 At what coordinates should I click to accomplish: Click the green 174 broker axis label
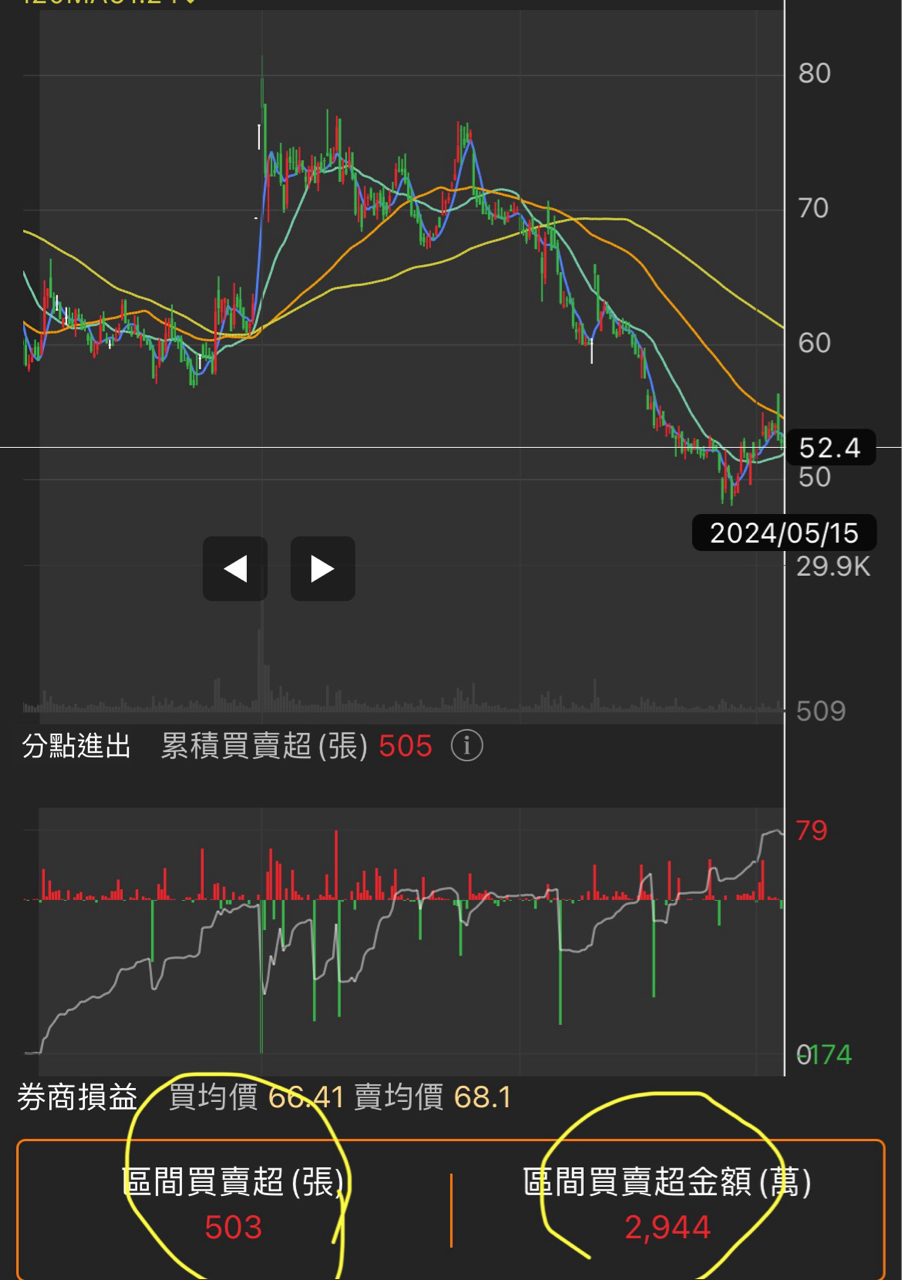click(831, 1055)
